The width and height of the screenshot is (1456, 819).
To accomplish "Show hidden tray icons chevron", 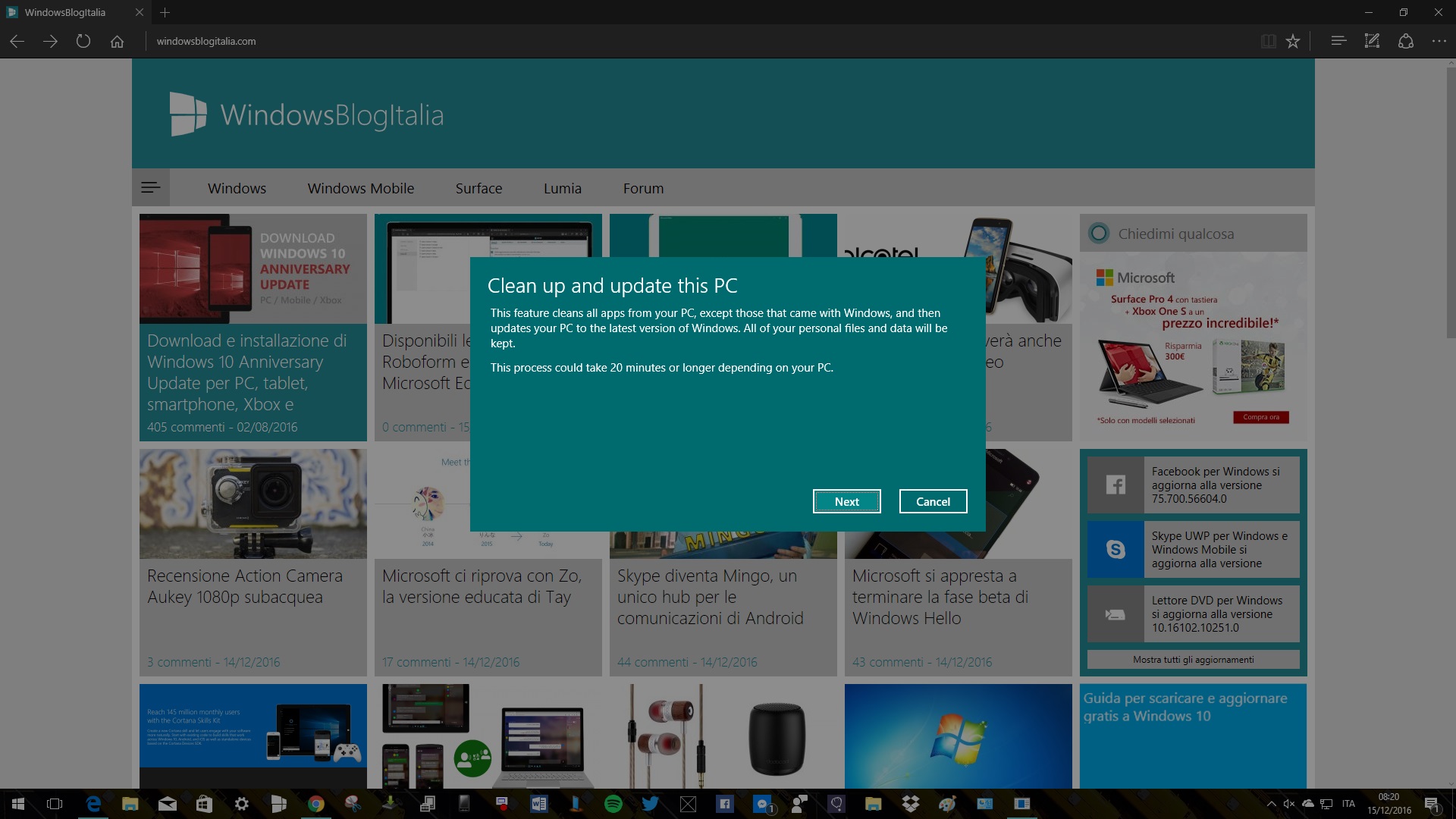I will tap(1271, 804).
